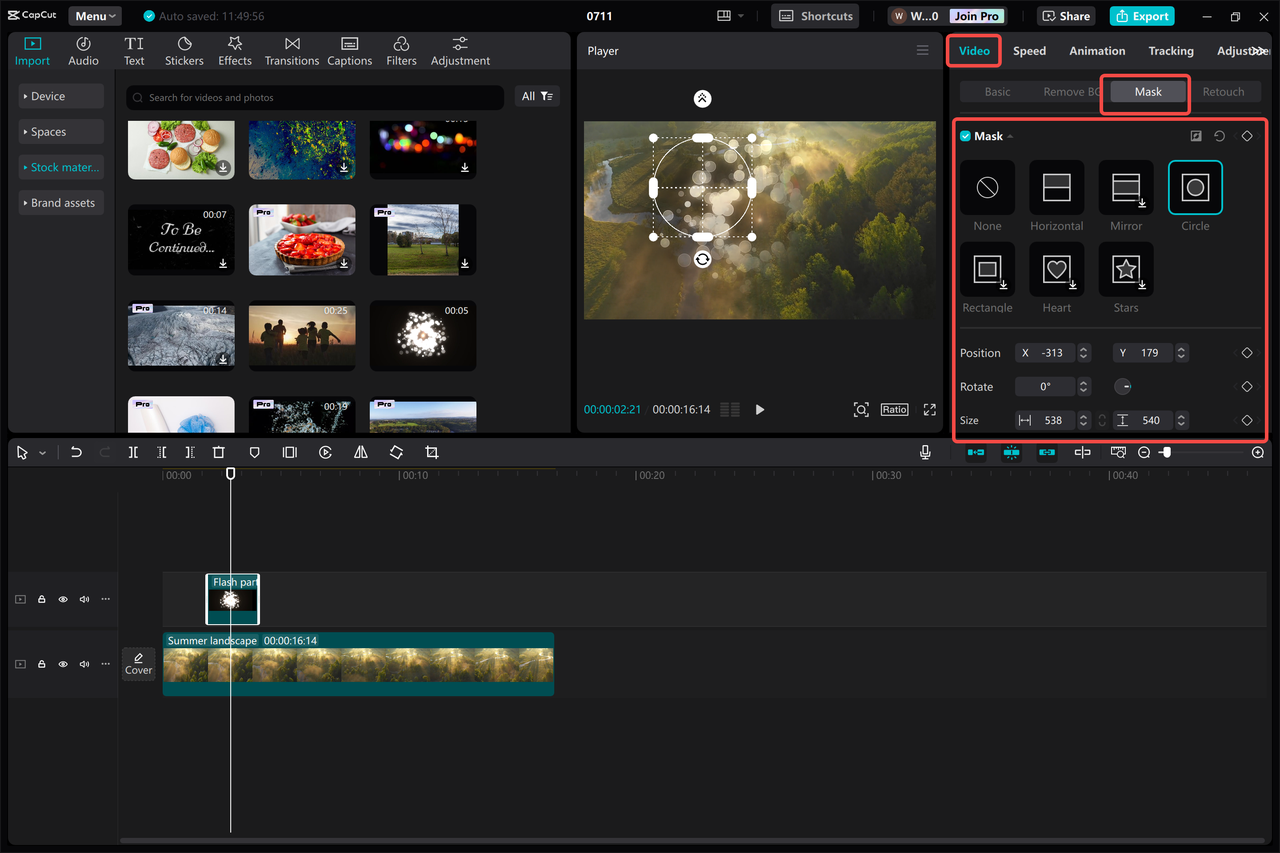Expand the Device section
1280x853 pixels.
(60, 96)
